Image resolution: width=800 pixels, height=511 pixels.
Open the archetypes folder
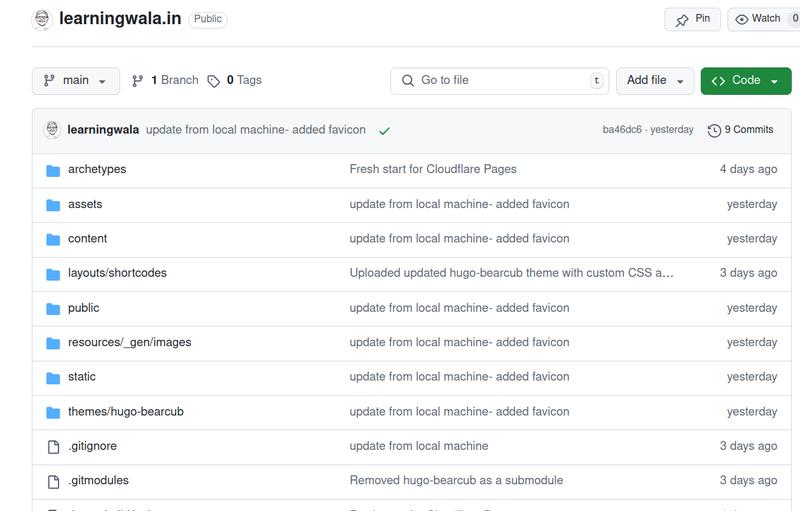click(97, 169)
